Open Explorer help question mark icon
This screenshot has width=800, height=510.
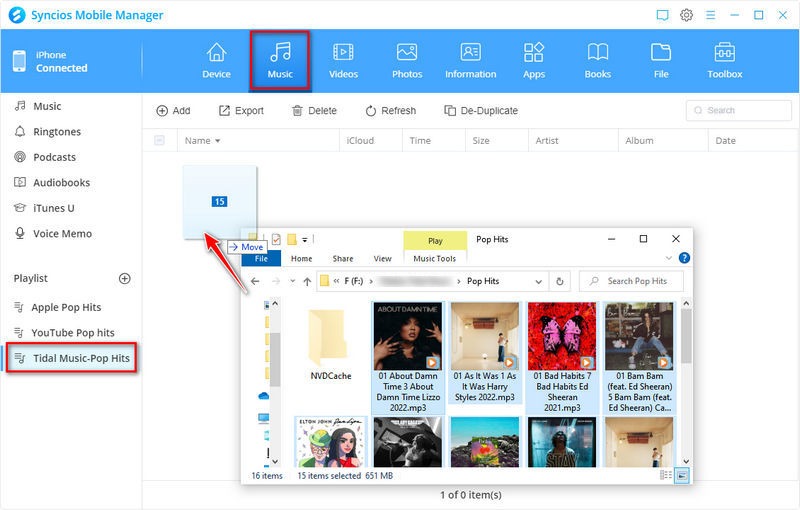tap(684, 258)
